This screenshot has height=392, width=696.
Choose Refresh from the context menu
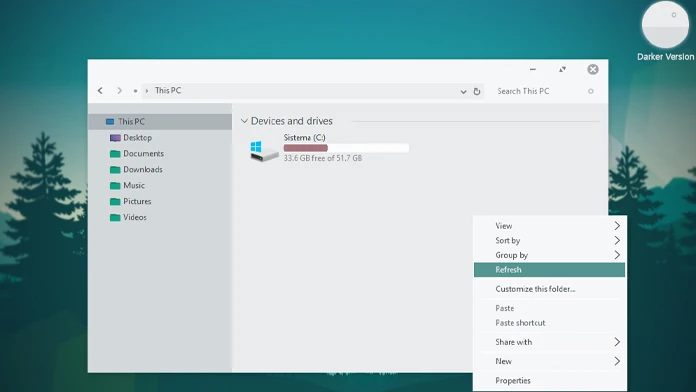(550, 270)
